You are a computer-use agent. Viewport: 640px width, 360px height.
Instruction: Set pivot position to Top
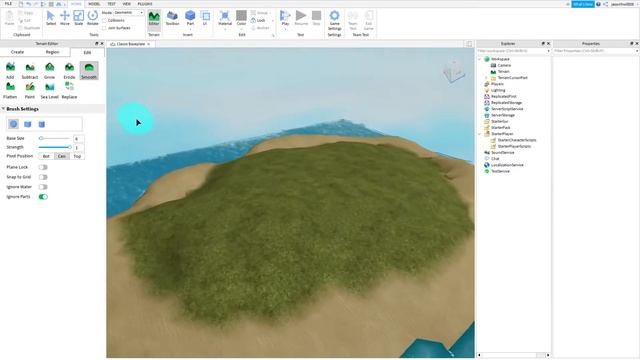[77, 156]
